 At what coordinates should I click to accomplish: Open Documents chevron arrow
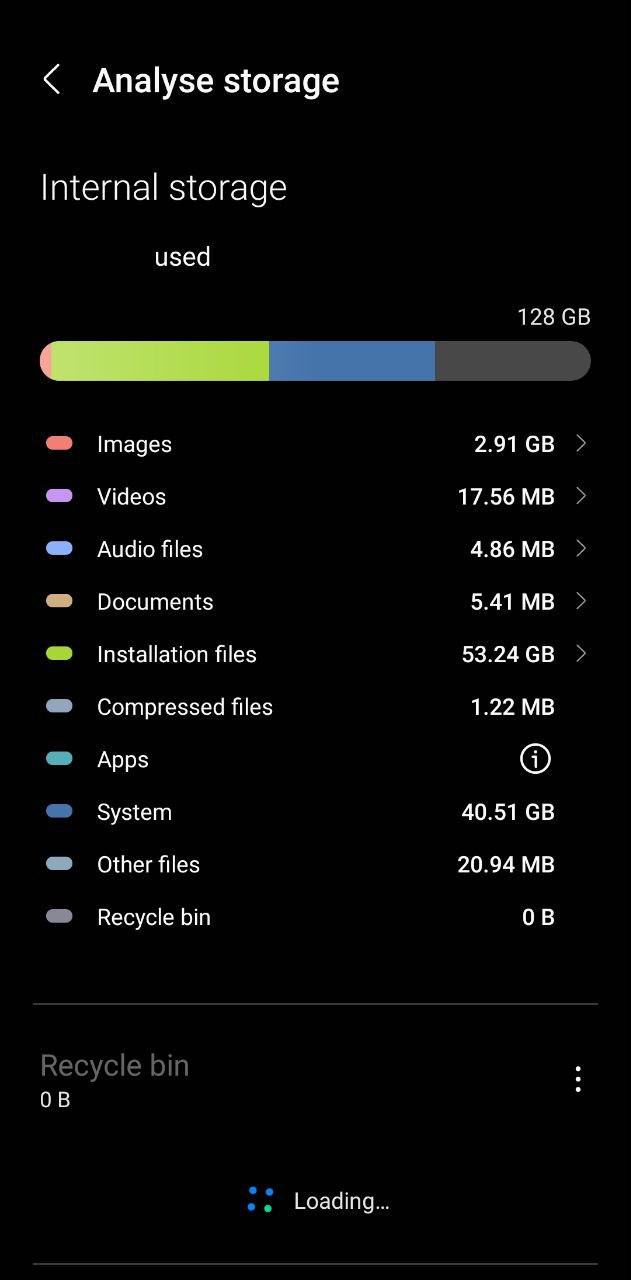click(581, 601)
